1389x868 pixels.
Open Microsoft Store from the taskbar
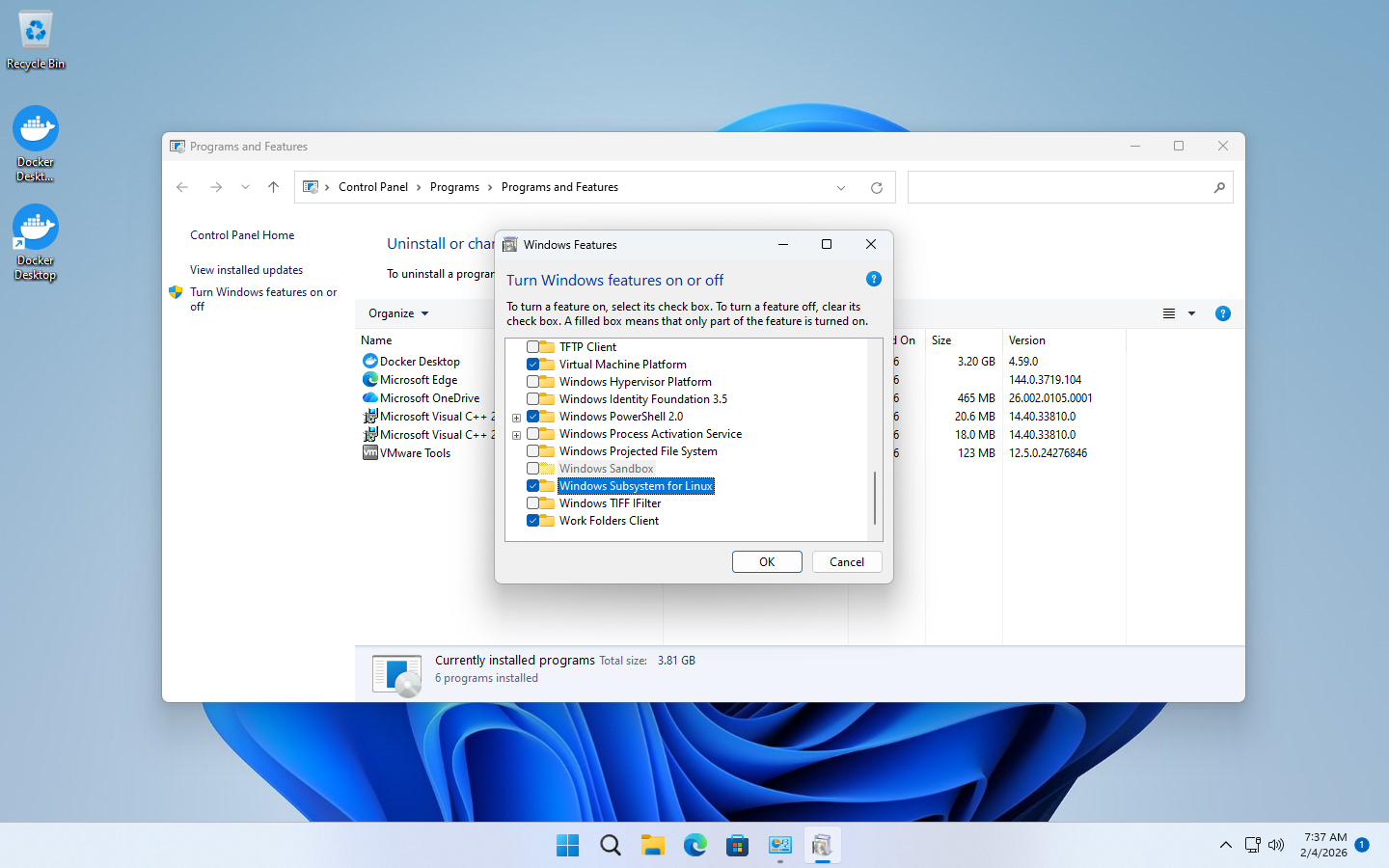(x=737, y=846)
